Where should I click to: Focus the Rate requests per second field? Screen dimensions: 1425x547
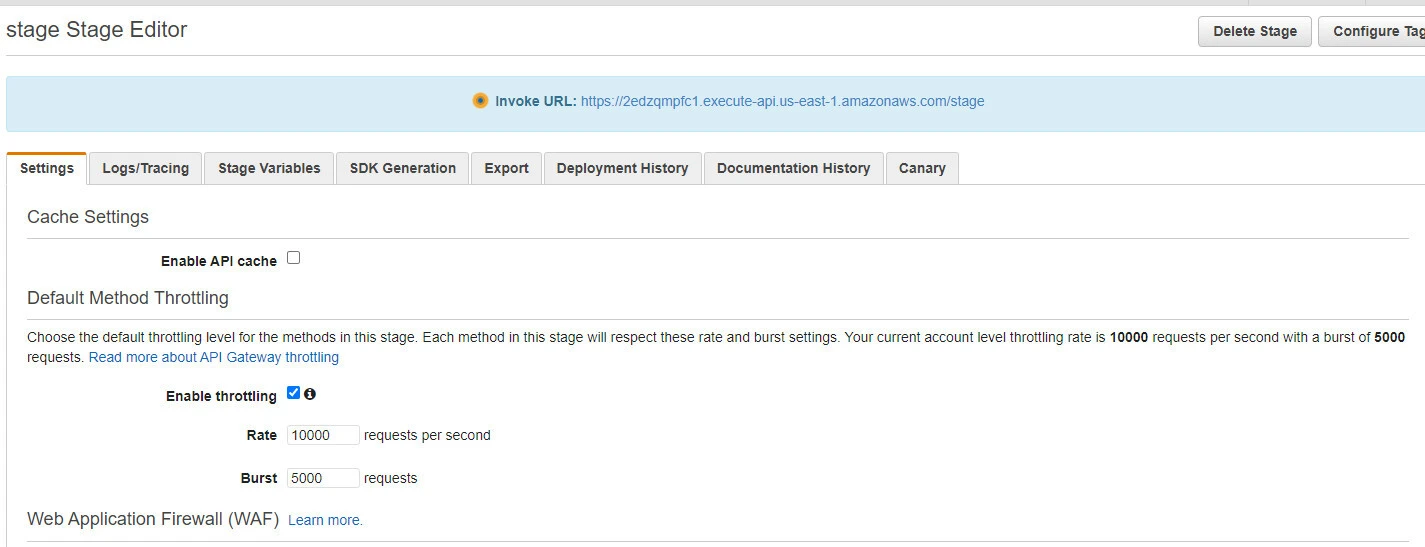coord(323,435)
